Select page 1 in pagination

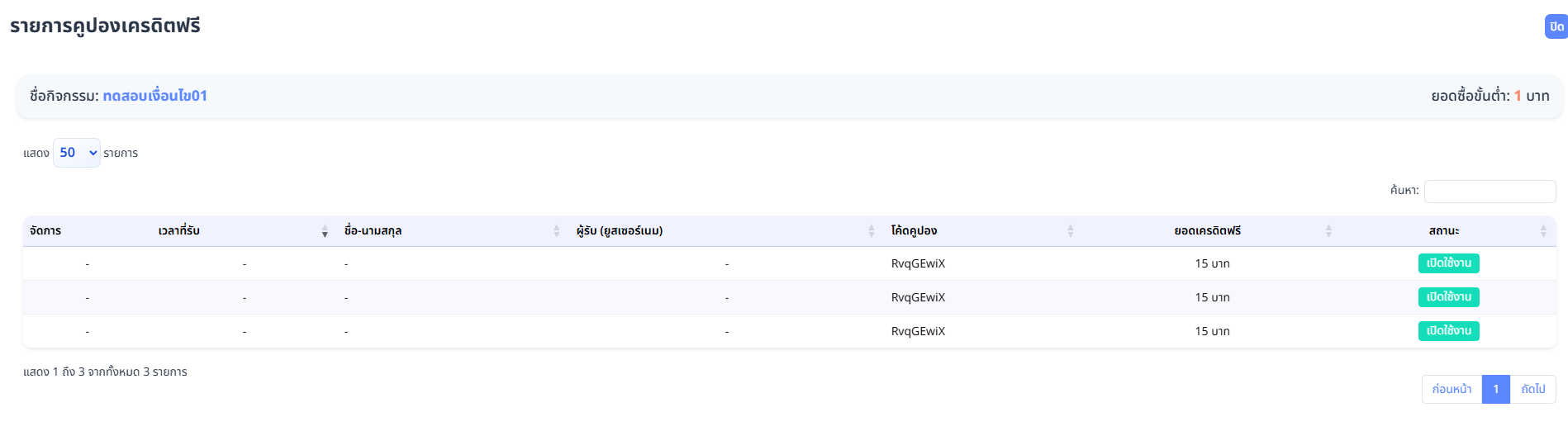click(x=1495, y=389)
